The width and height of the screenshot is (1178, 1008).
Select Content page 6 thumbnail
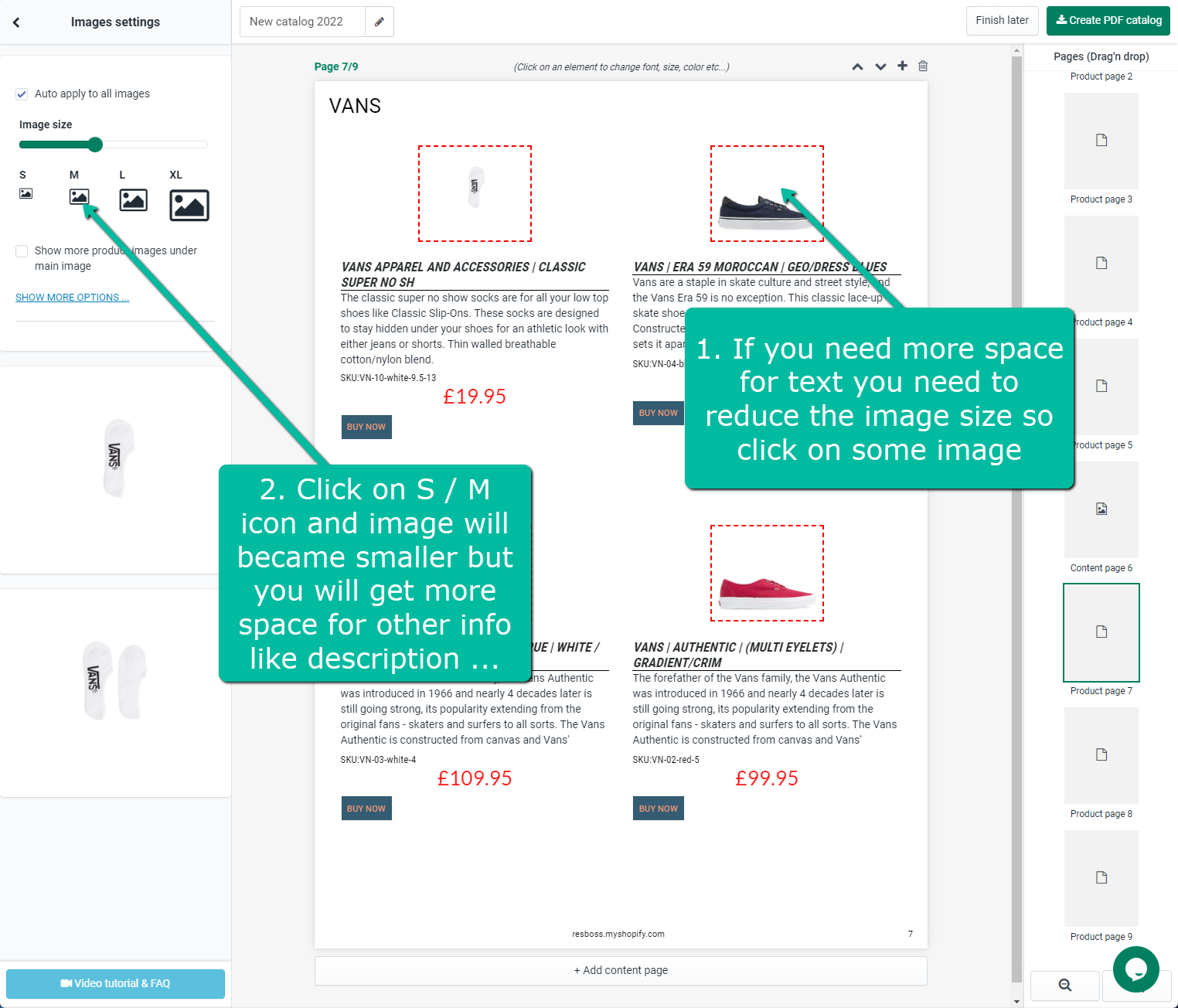tap(1101, 509)
